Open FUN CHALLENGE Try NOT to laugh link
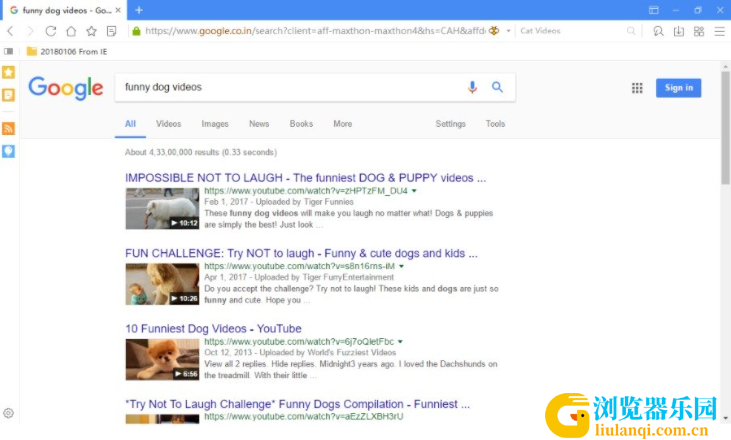 301,253
